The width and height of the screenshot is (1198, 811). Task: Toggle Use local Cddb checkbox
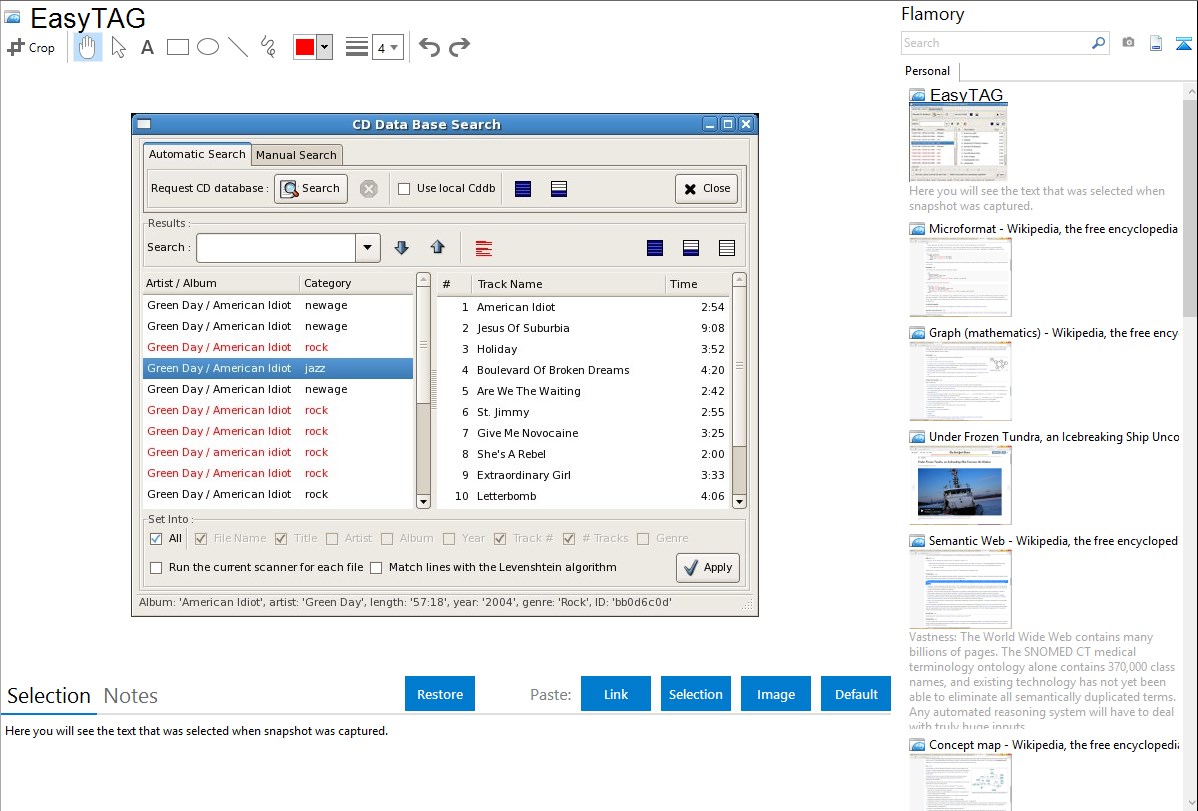pyautogui.click(x=404, y=189)
